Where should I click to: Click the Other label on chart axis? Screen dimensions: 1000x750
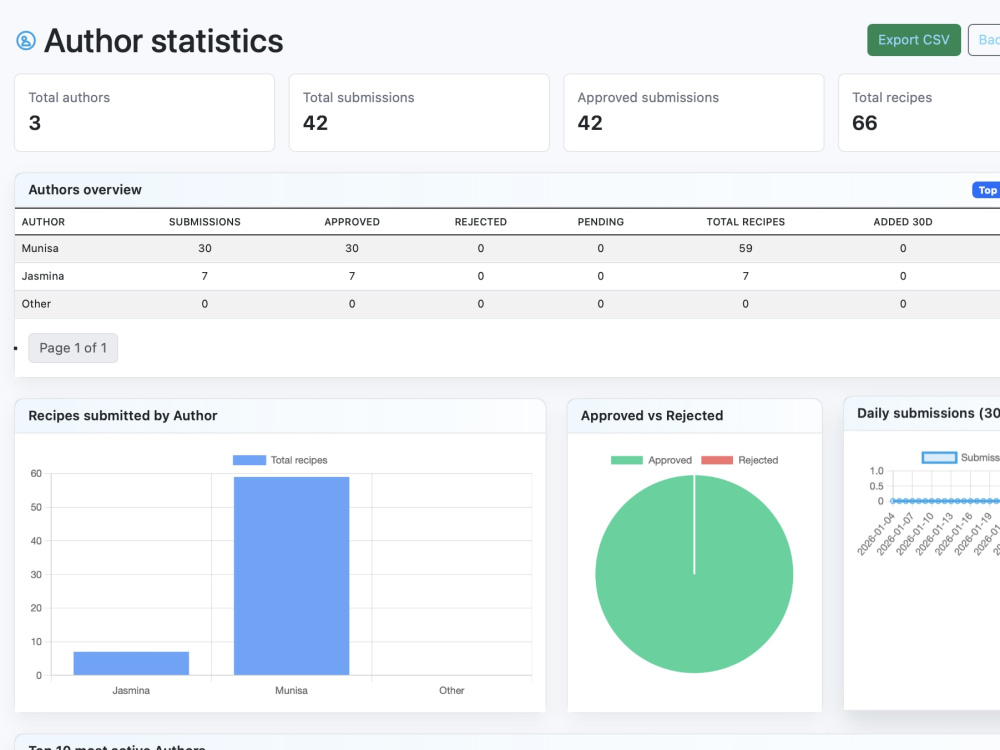(x=452, y=691)
